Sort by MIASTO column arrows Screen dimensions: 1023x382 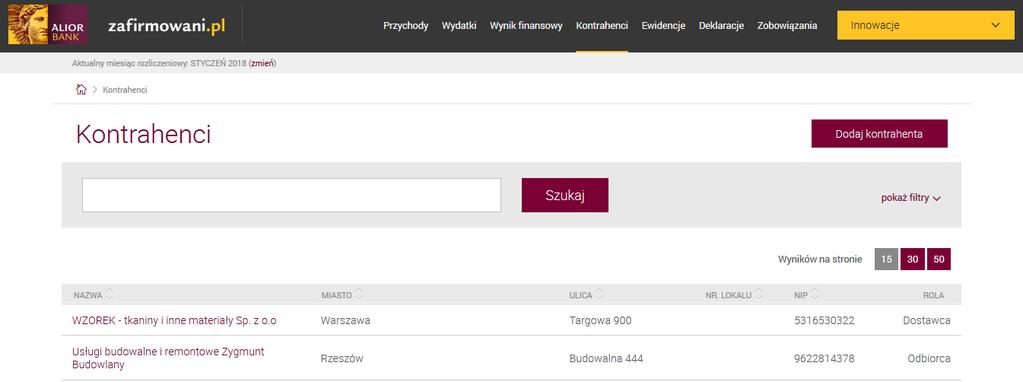click(x=359, y=295)
